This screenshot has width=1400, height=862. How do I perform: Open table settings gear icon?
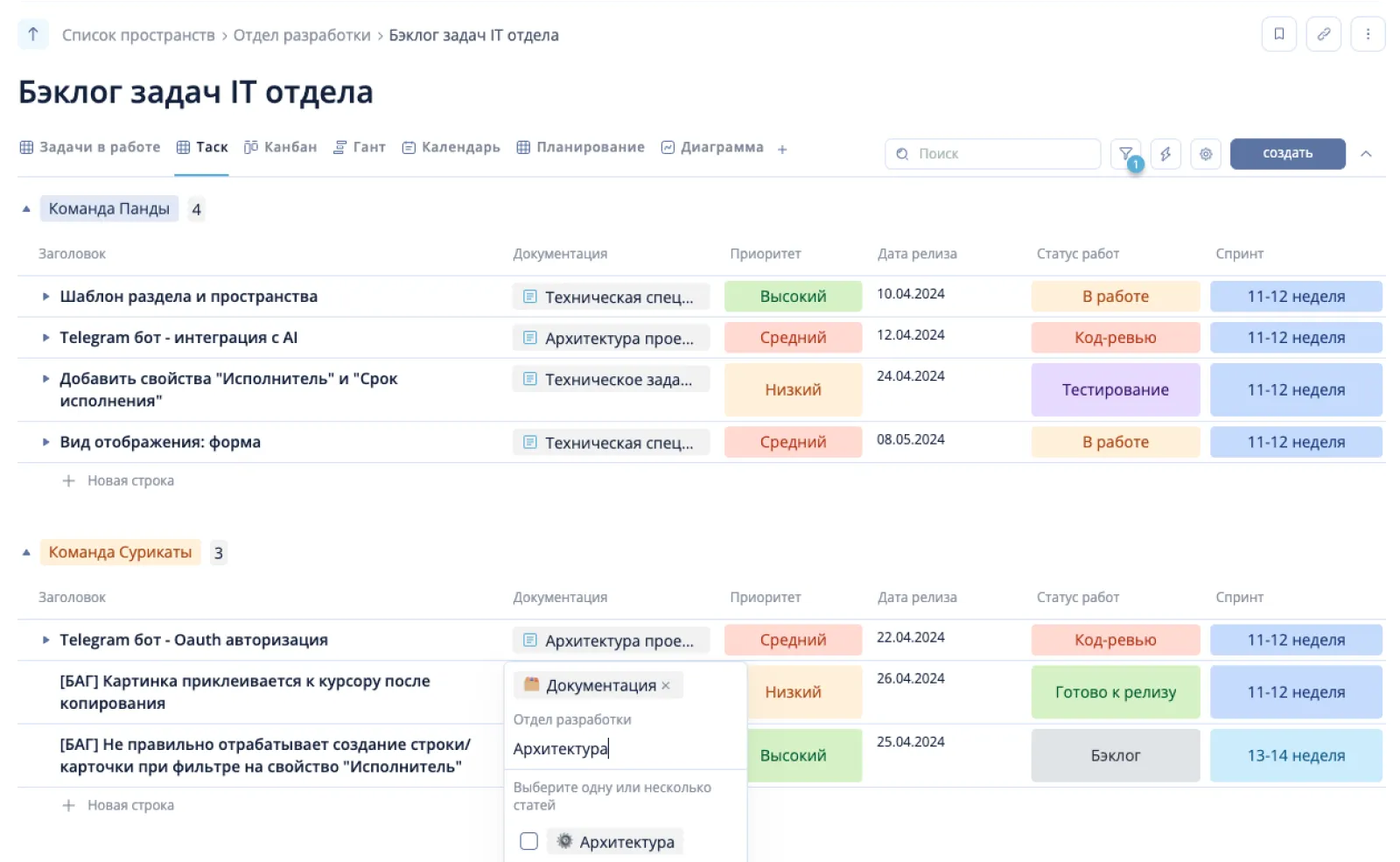1206,154
